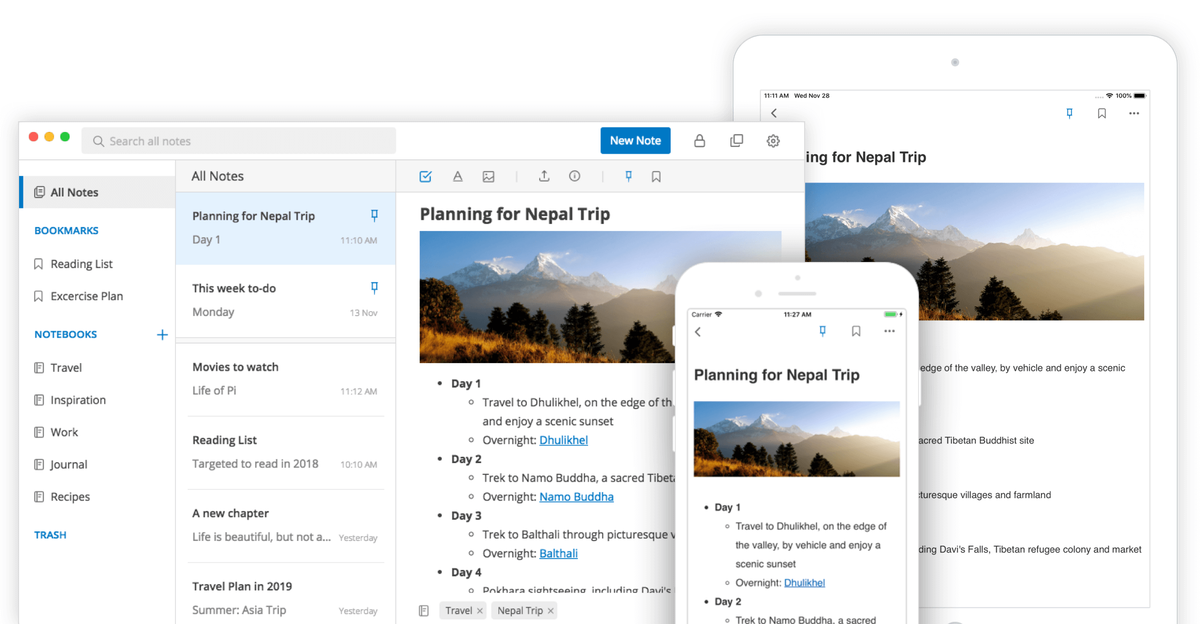Image resolution: width=1200 pixels, height=624 pixels.
Task: Open the note info icon
Action: coord(575,177)
